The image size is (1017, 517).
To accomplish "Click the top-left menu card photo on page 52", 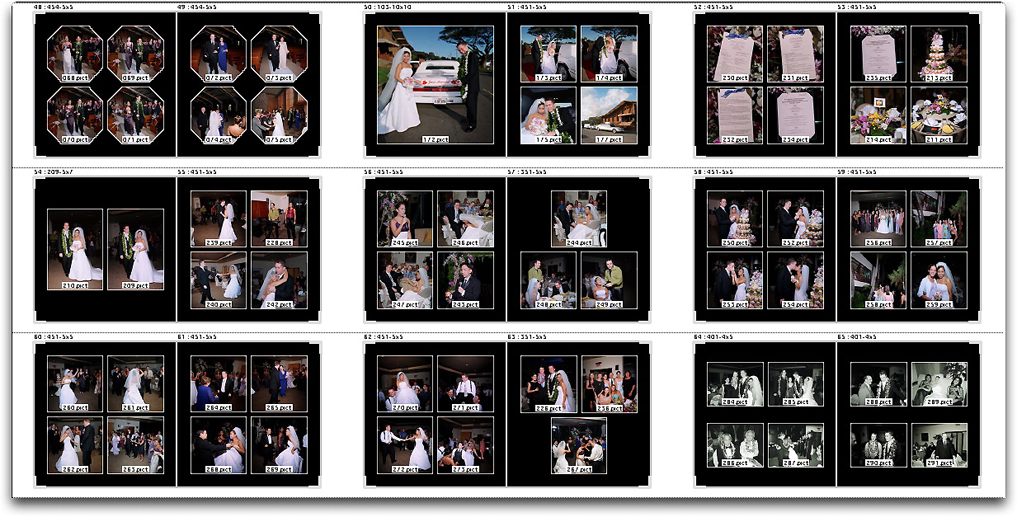I will coord(735,54).
